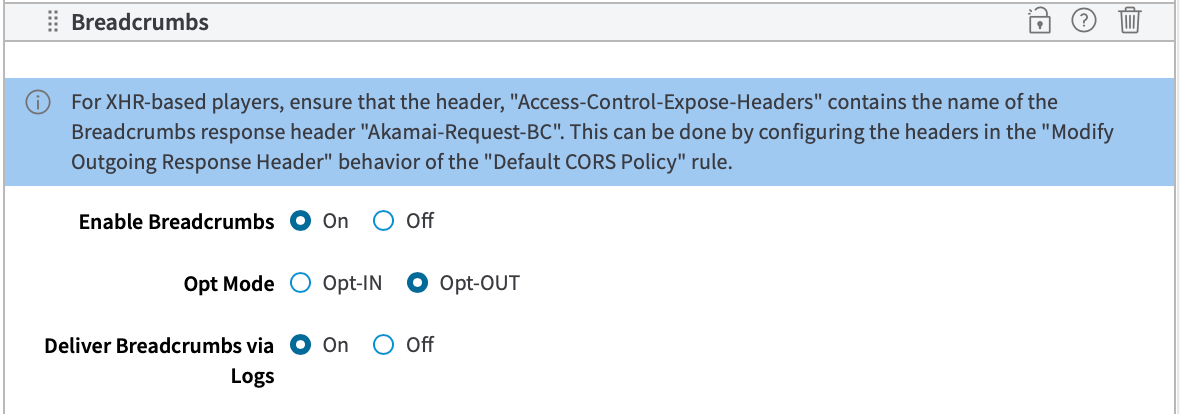The height and width of the screenshot is (414, 1180).
Task: Click the Breadcrumbs panel title
Action: tap(140, 22)
